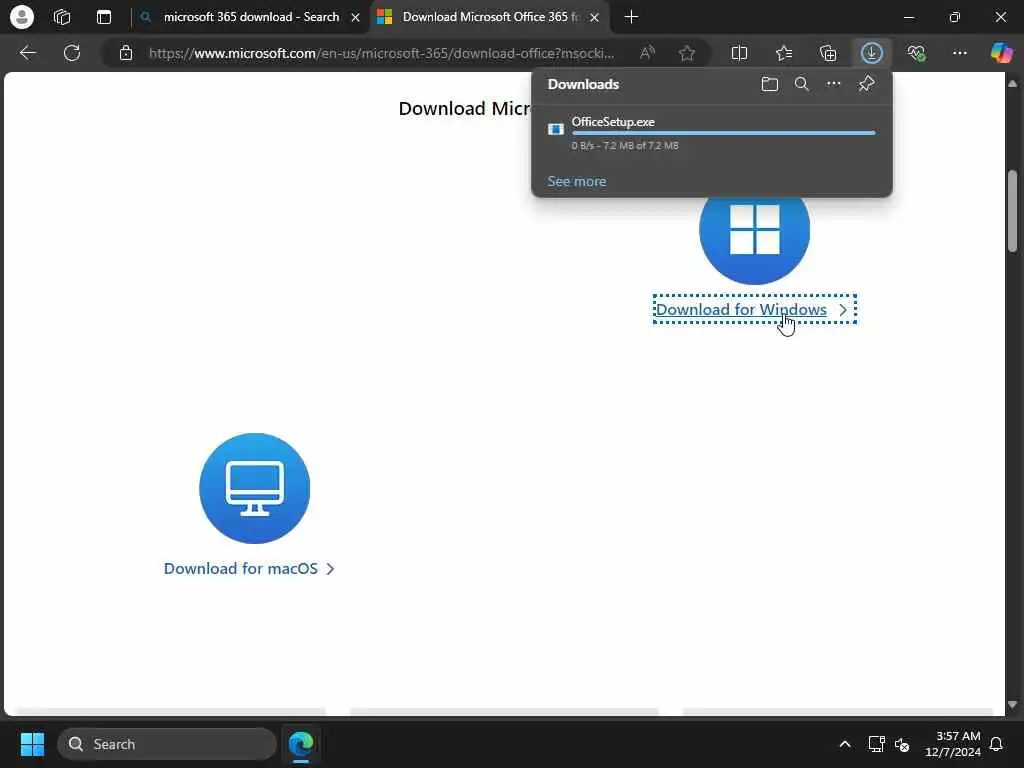This screenshot has height=768, width=1024.
Task: Open the Copilot sidebar icon
Action: pyautogui.click(x=1000, y=53)
